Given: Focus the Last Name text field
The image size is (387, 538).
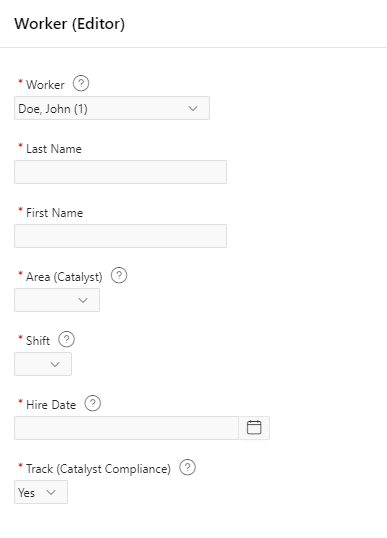Looking at the screenshot, I should point(120,172).
